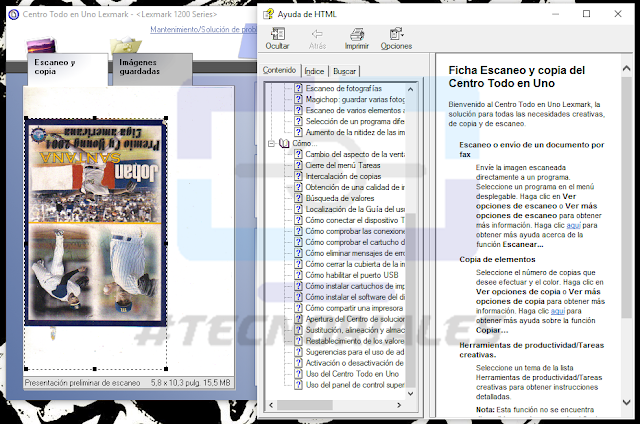The width and height of the screenshot is (640, 424).
Task: Click the folder icon above Imágenes guardadas
Action: (x=126, y=46)
